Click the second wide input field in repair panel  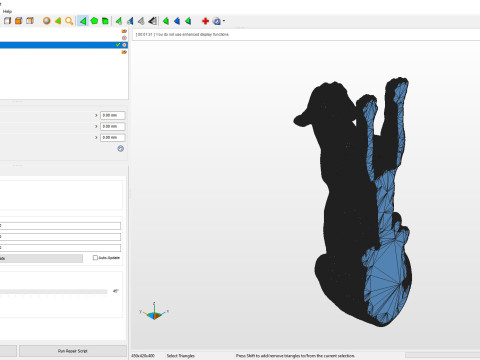(60, 237)
